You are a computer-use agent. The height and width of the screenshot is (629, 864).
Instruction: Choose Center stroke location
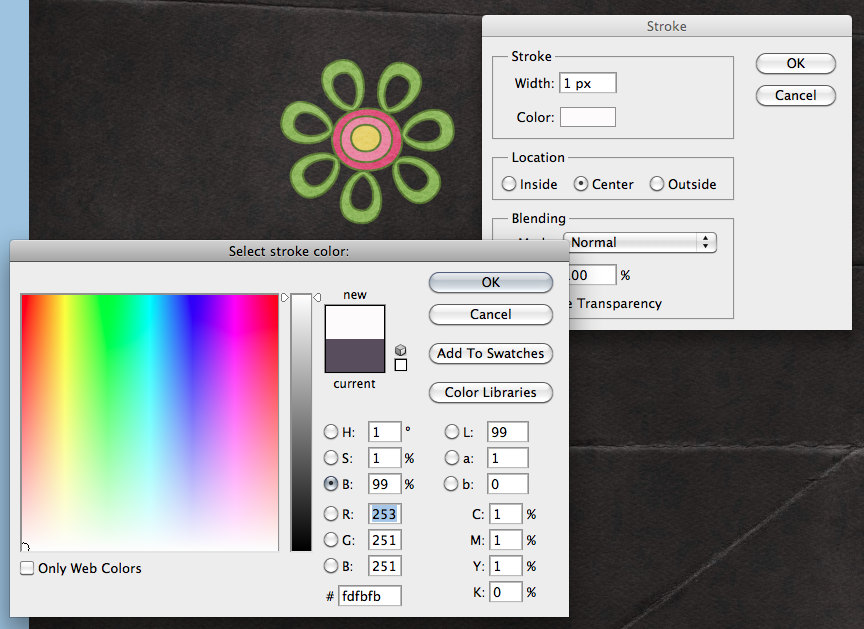(x=581, y=184)
